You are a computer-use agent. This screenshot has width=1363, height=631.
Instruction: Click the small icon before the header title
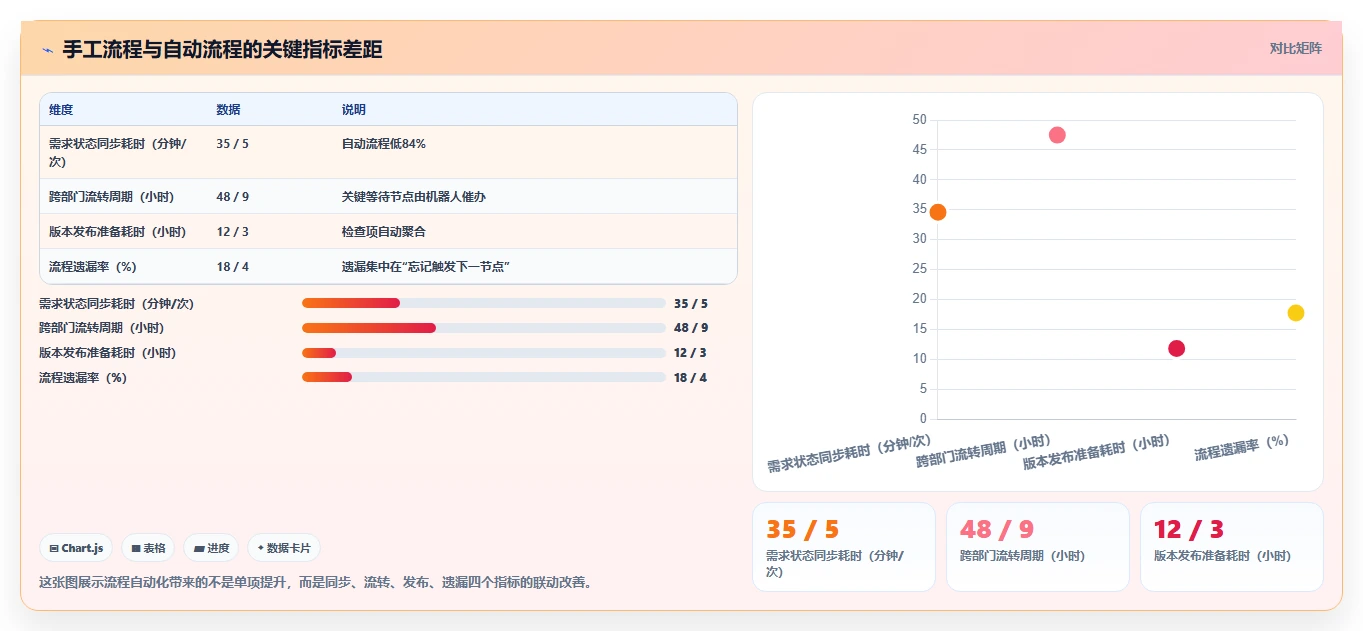pos(47,50)
